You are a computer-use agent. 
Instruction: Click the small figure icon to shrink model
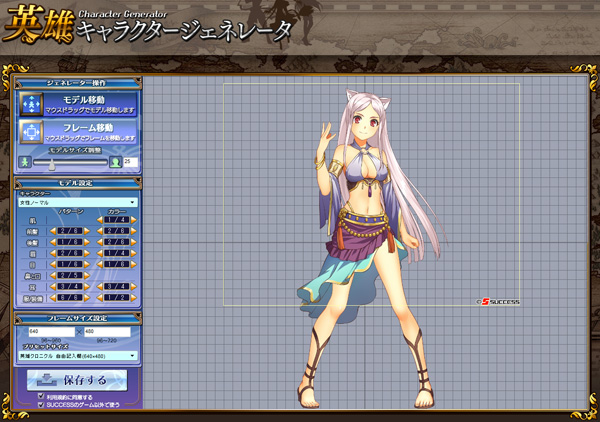point(25,162)
